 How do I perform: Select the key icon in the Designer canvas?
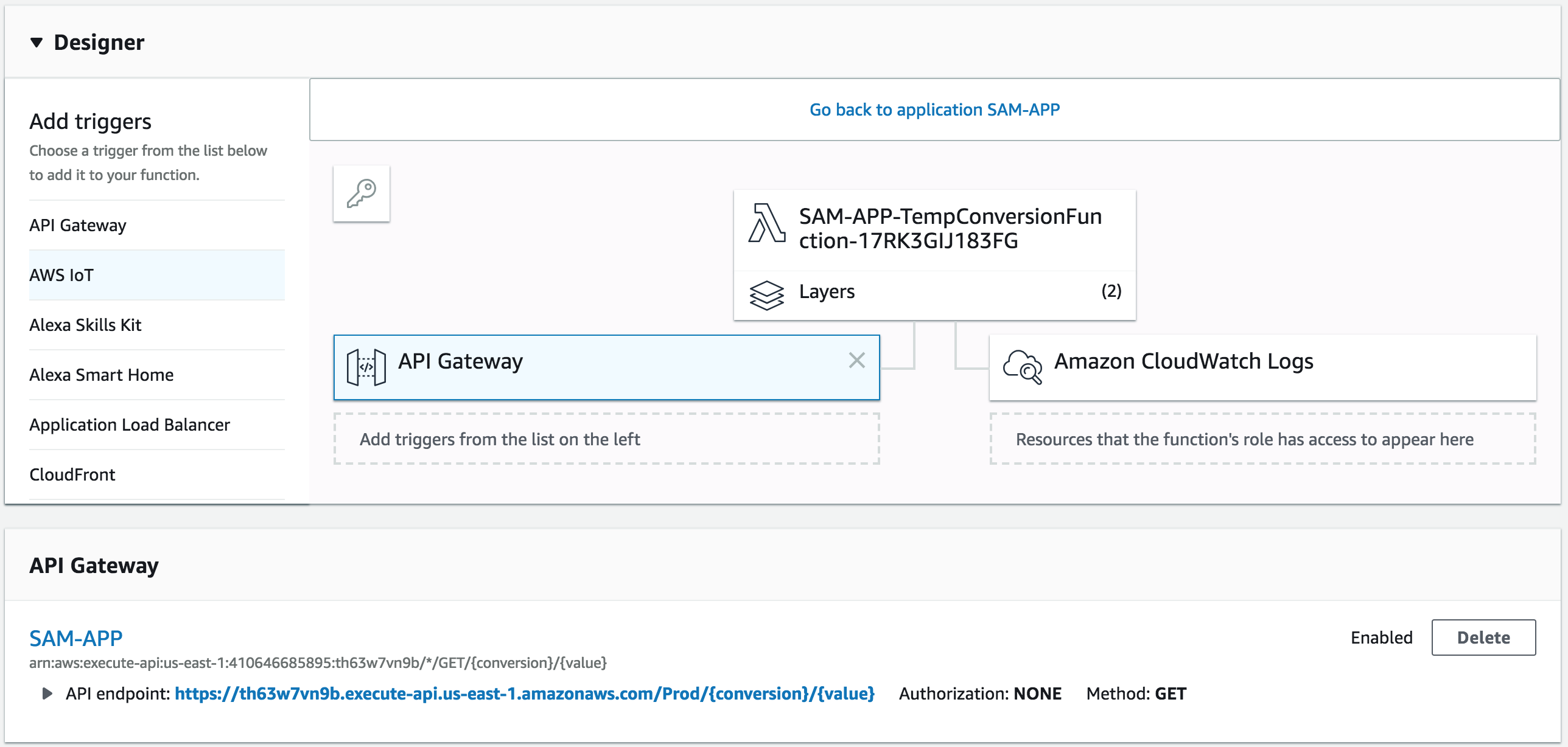point(361,193)
